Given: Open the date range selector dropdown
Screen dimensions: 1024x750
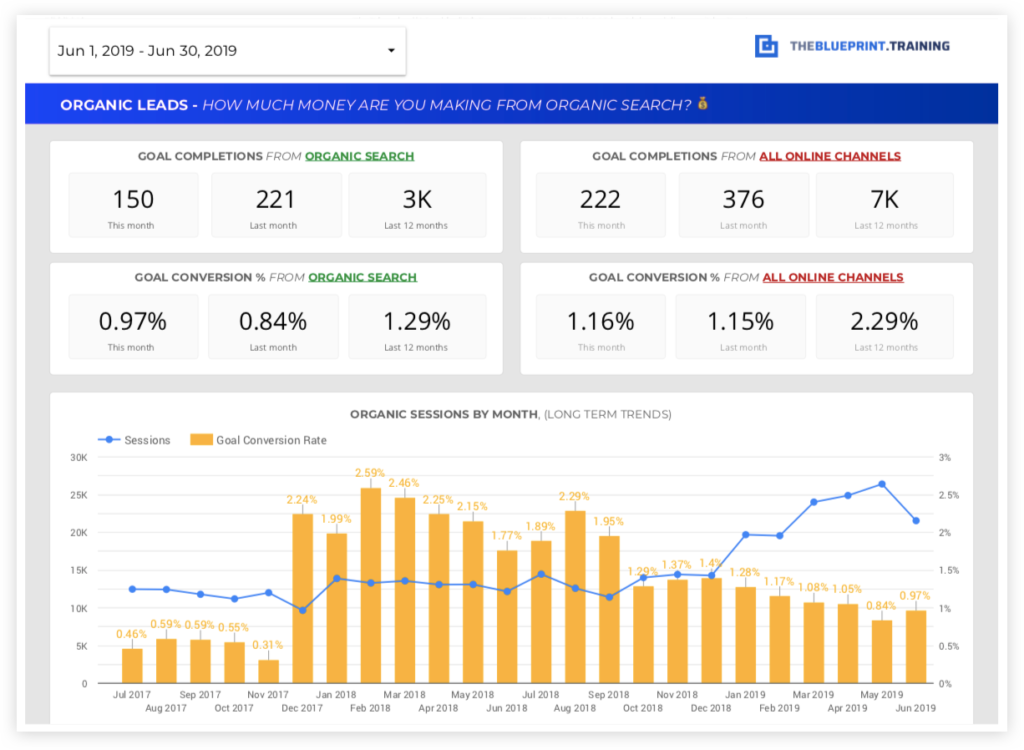Looking at the screenshot, I should point(227,50).
